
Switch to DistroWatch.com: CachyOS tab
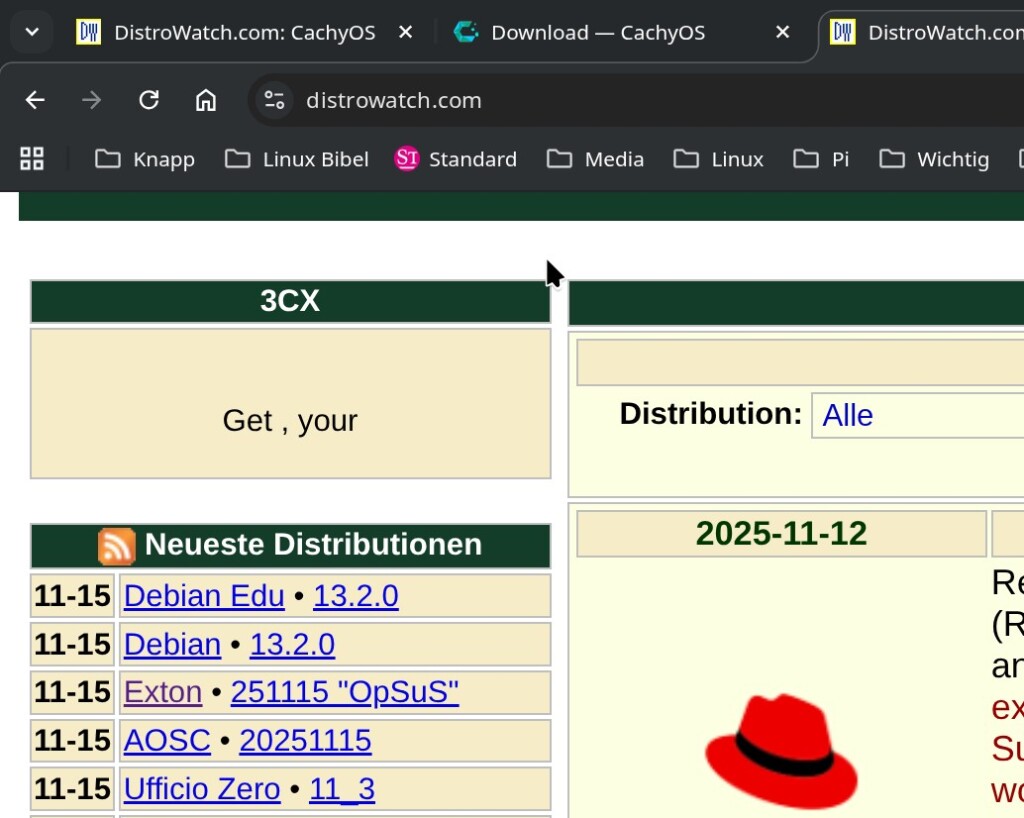[244, 32]
